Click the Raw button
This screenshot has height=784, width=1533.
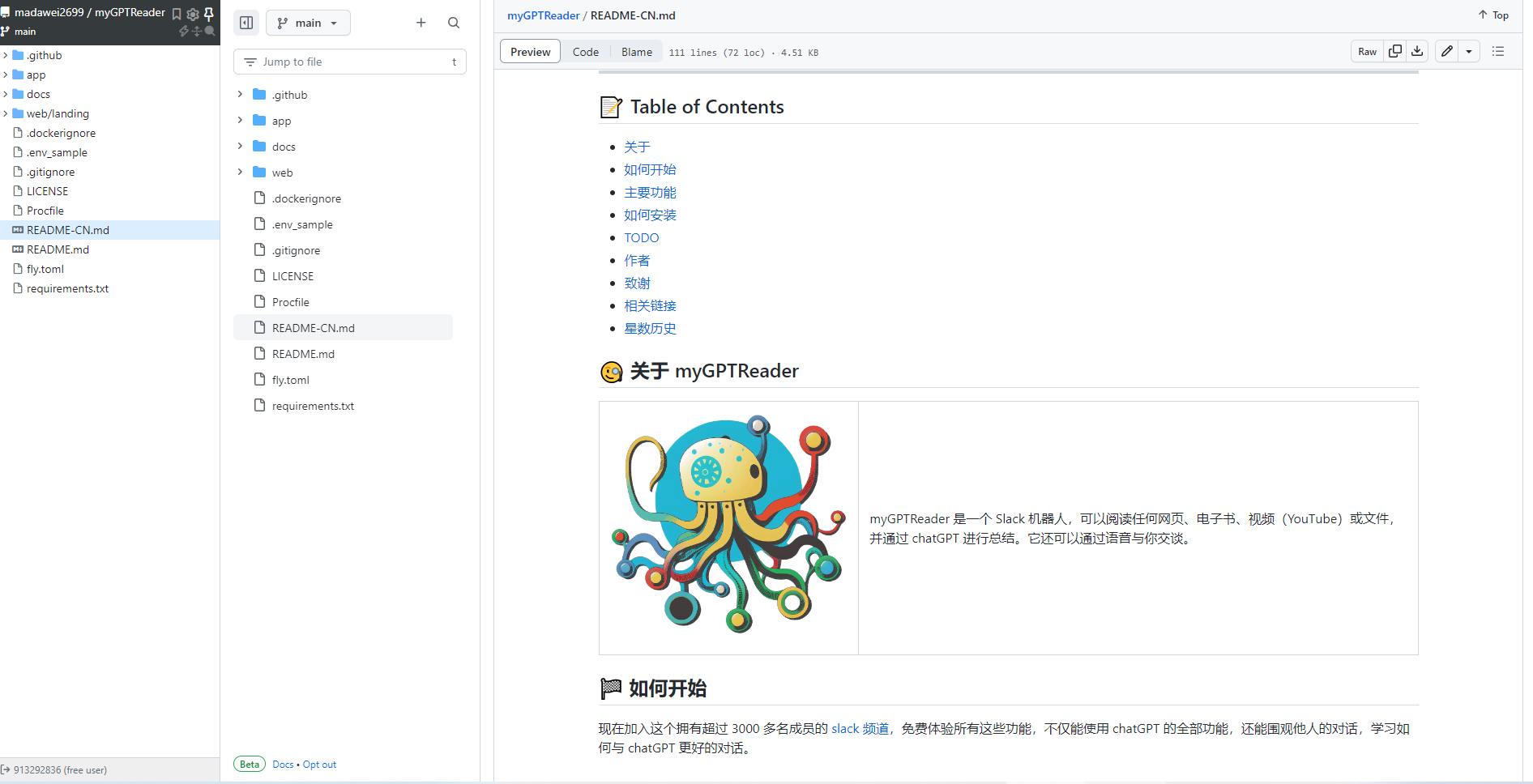pyautogui.click(x=1367, y=52)
